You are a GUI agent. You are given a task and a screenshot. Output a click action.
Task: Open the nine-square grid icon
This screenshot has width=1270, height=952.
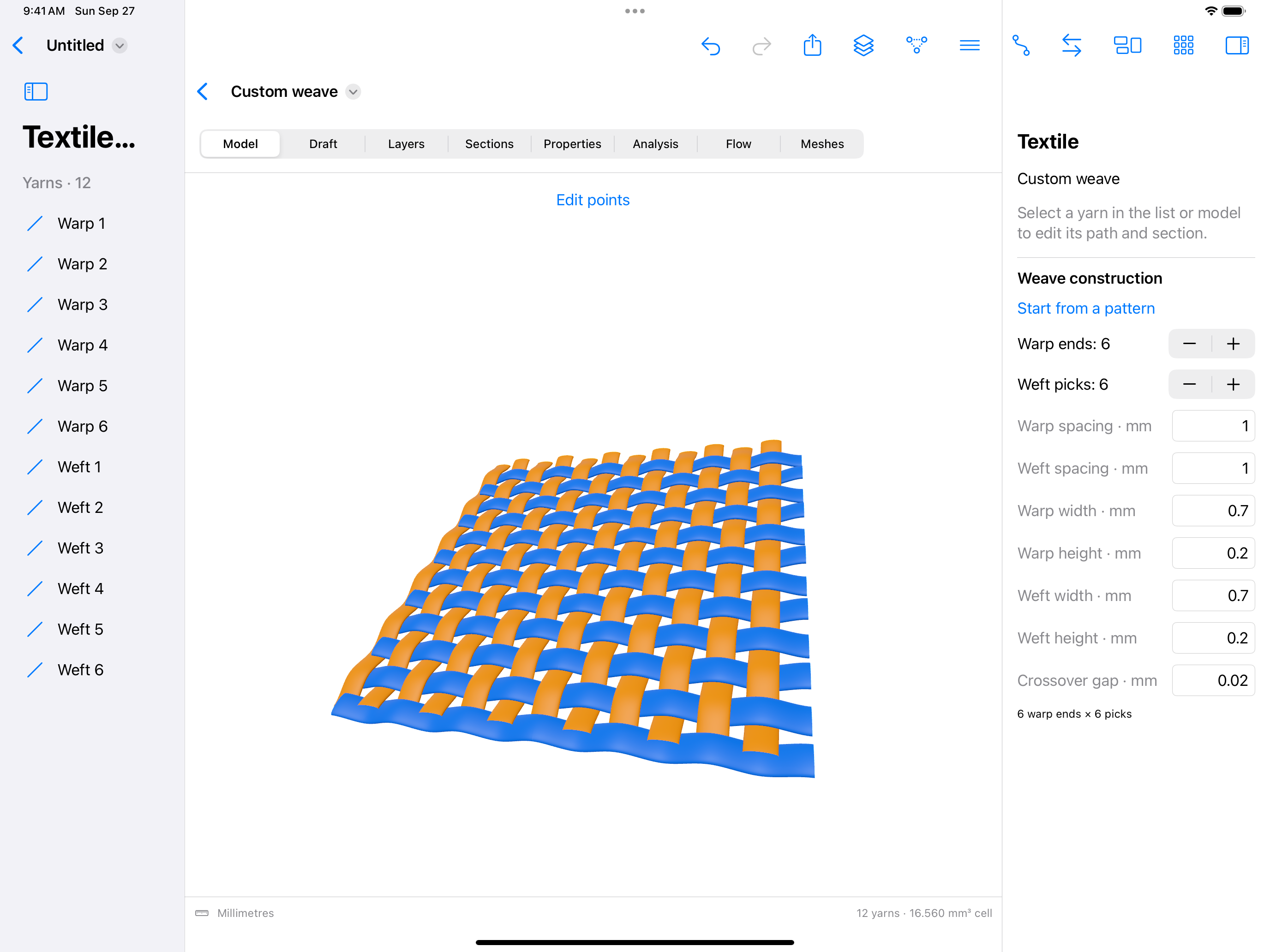pyautogui.click(x=1183, y=45)
